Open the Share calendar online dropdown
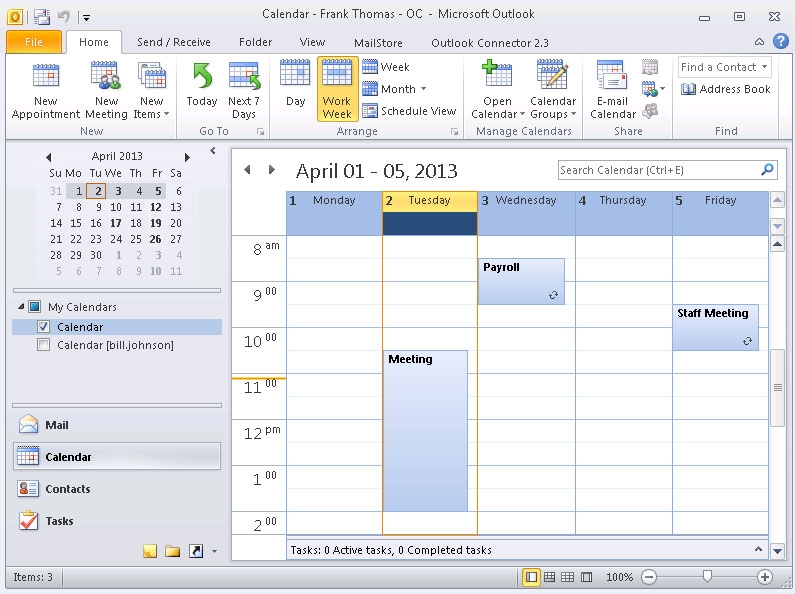 click(x=653, y=90)
